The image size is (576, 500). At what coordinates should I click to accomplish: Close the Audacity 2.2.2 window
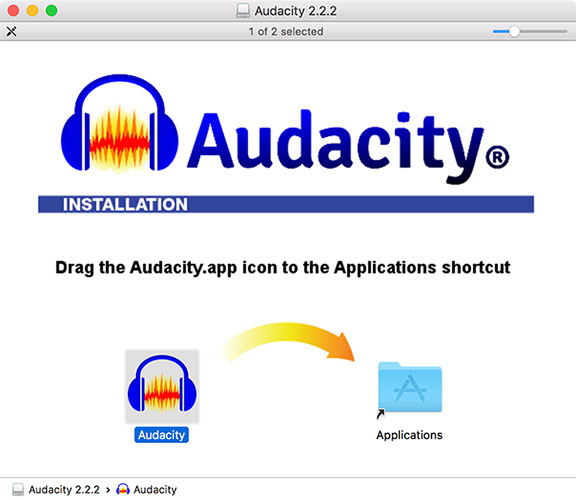pos(13,10)
